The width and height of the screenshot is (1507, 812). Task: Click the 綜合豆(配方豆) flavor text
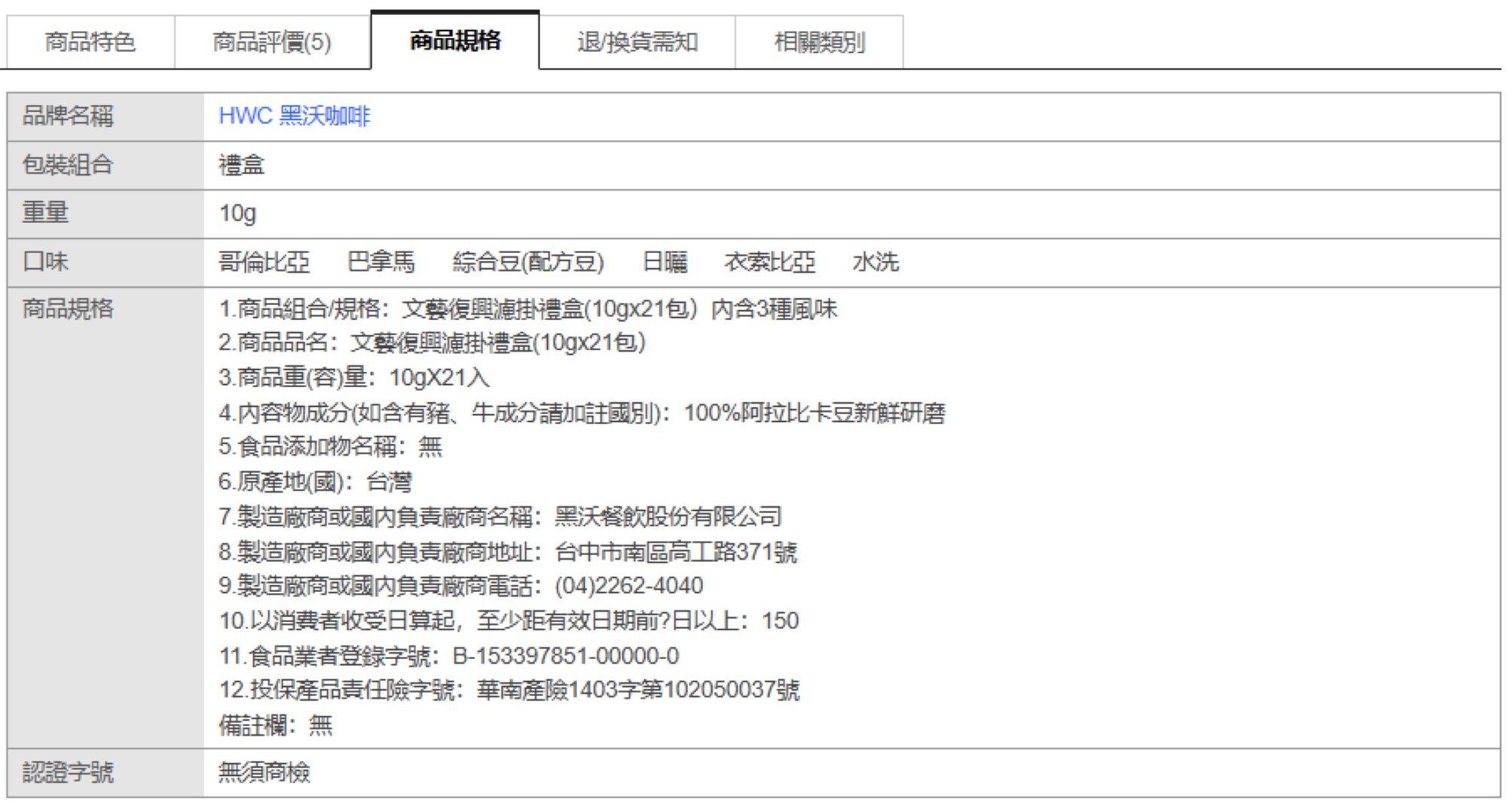(528, 262)
